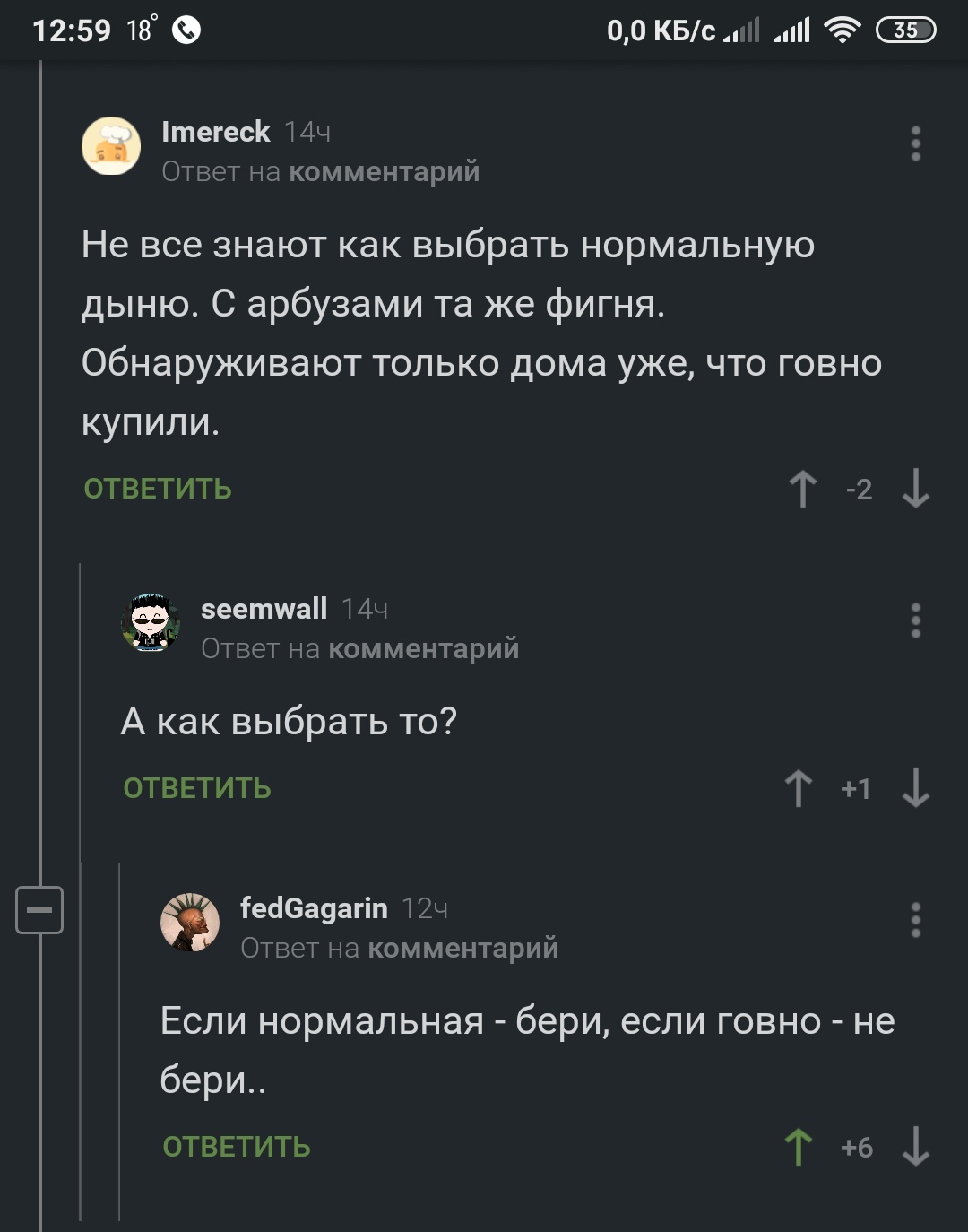The width and height of the screenshot is (968, 1232).
Task: Open three-dot menu for Imereck's comment
Action: coord(915,143)
